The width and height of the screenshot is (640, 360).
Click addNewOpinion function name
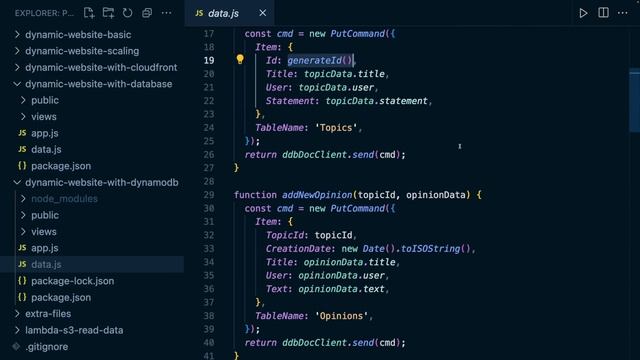pos(317,195)
